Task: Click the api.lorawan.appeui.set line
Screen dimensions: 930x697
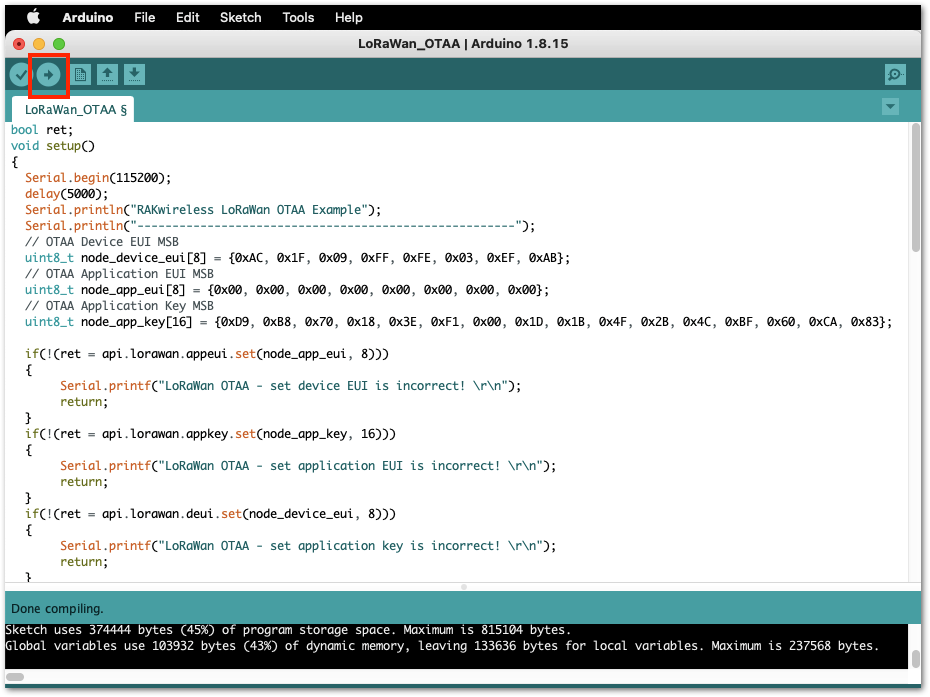Action: pyautogui.click(x=207, y=354)
